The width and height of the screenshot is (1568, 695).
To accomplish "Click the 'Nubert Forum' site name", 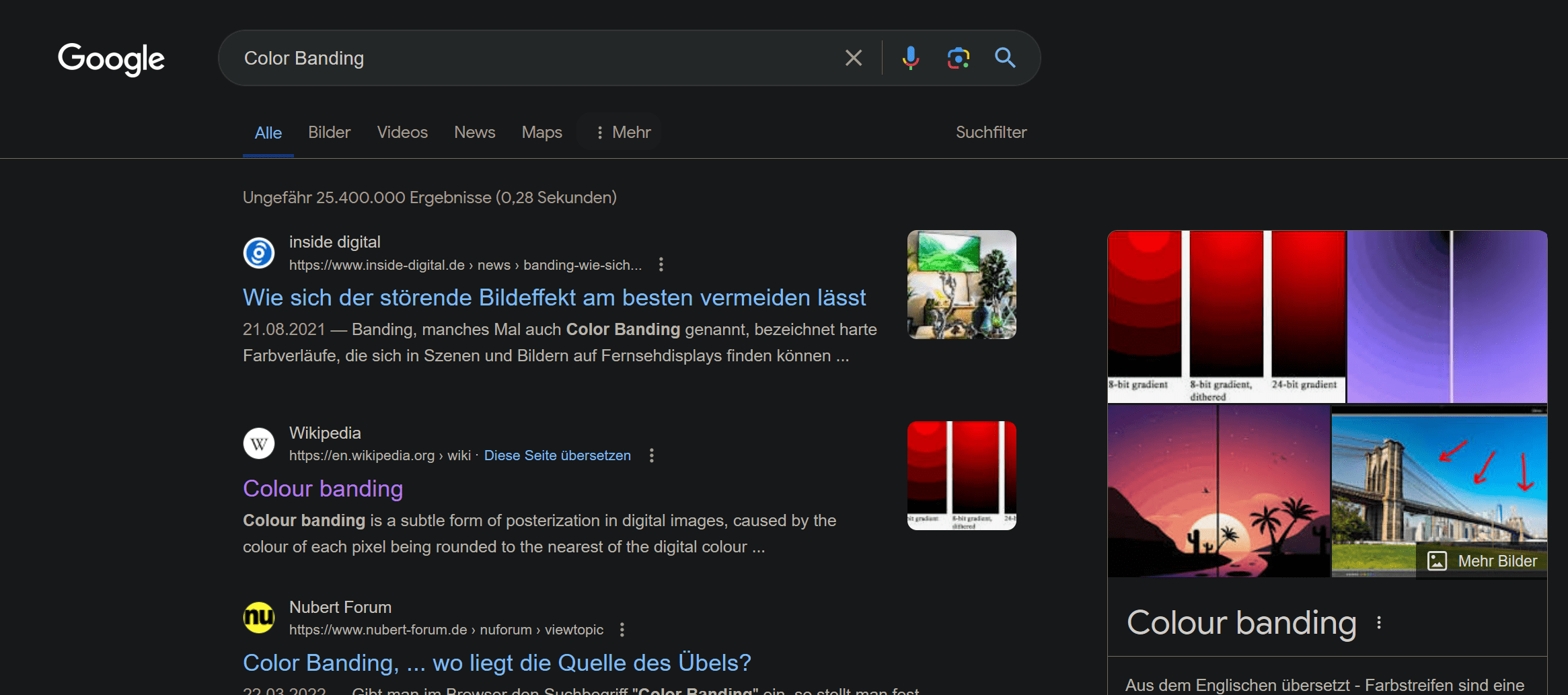I will (340, 607).
